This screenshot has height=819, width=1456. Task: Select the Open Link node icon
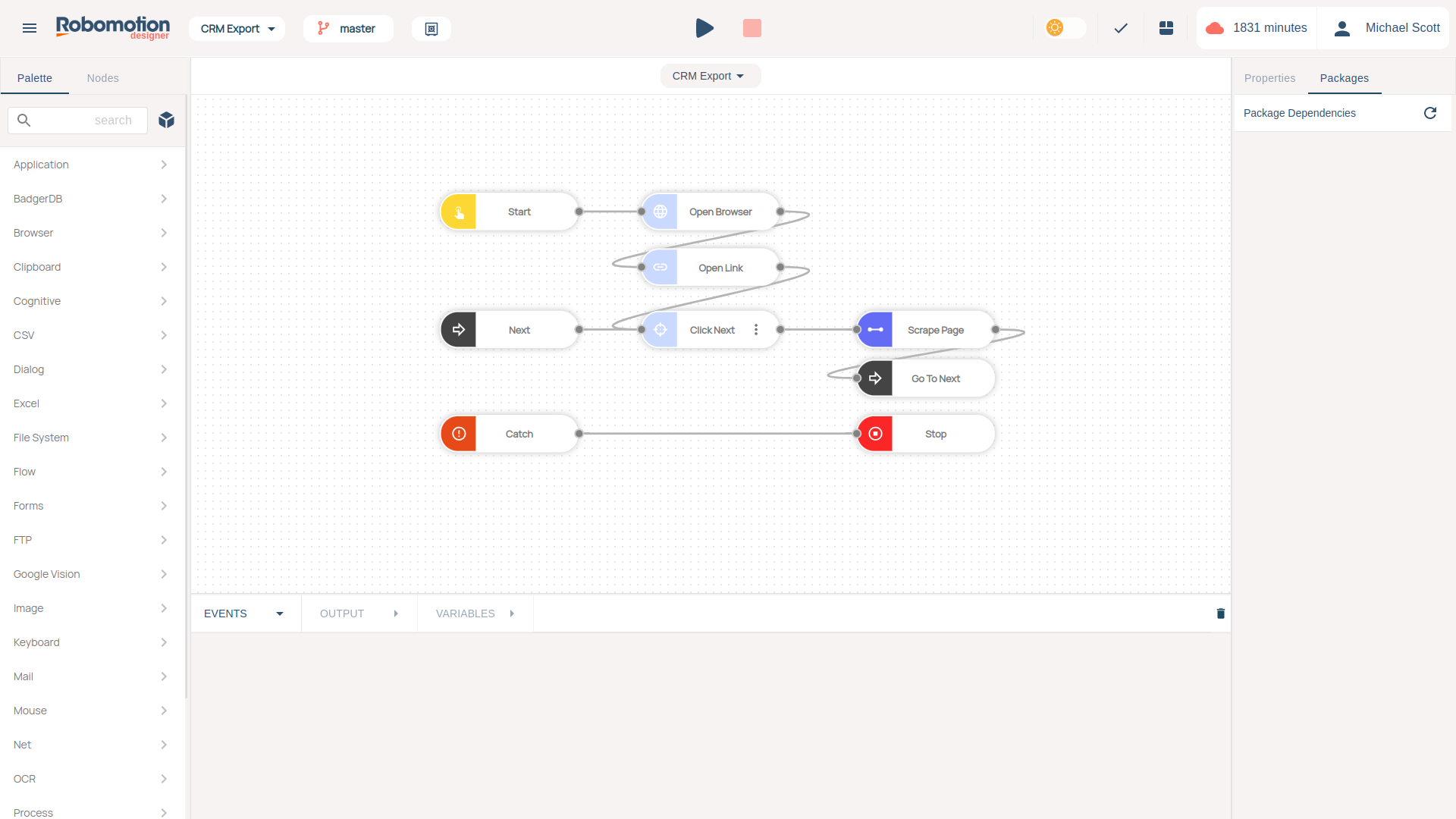(x=661, y=268)
